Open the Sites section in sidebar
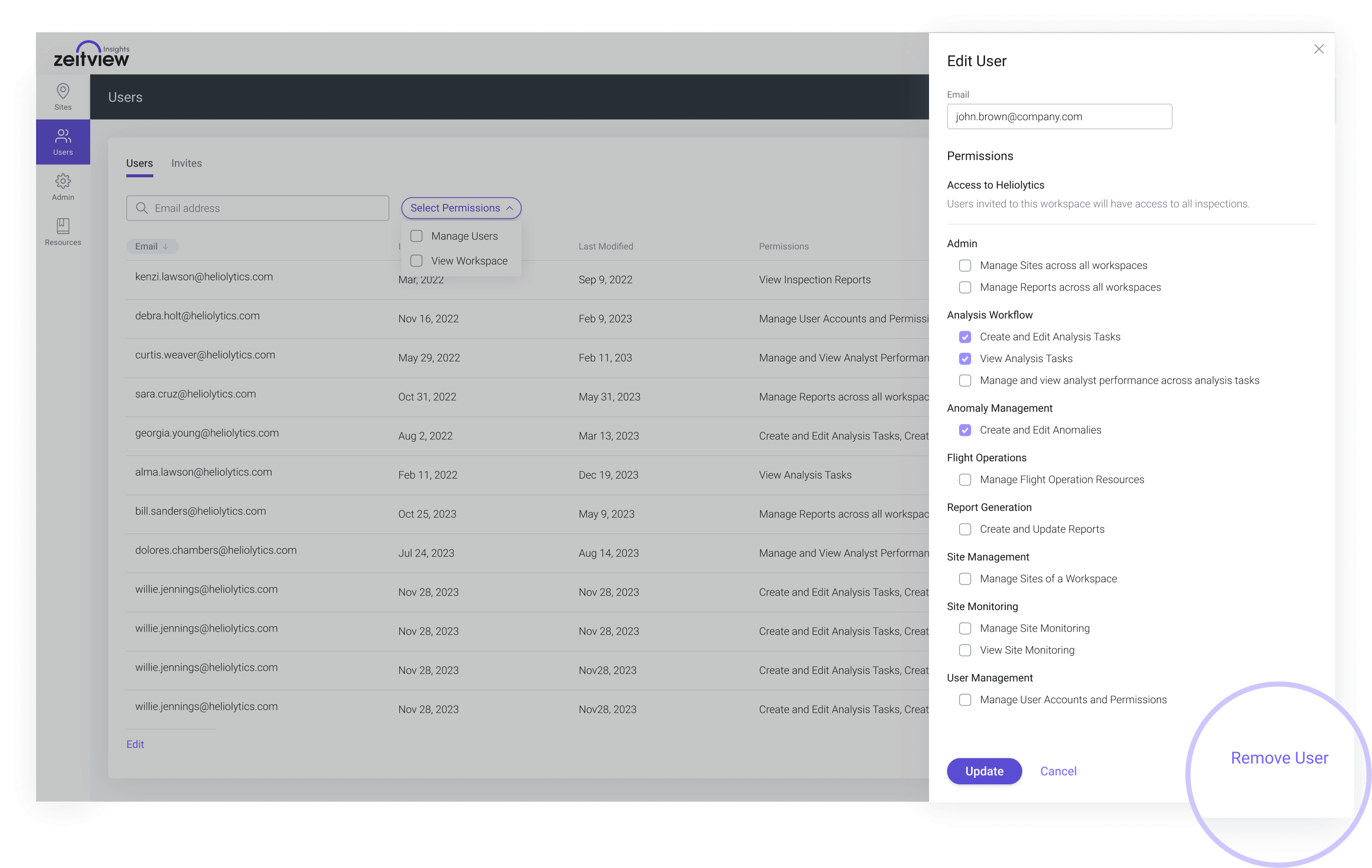 (63, 97)
